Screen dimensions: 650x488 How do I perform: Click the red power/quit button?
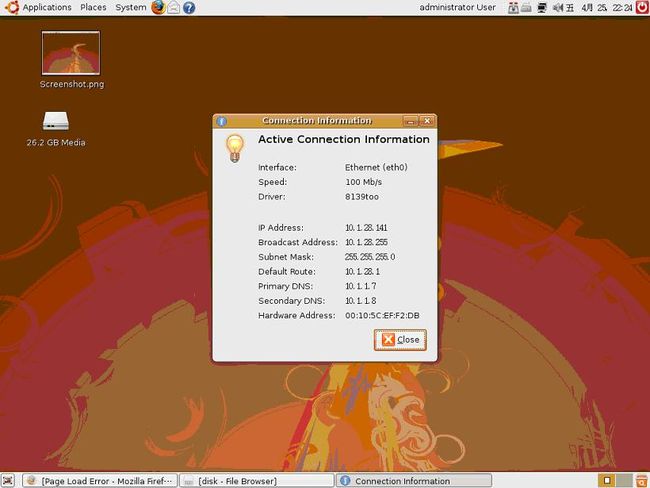642,7
